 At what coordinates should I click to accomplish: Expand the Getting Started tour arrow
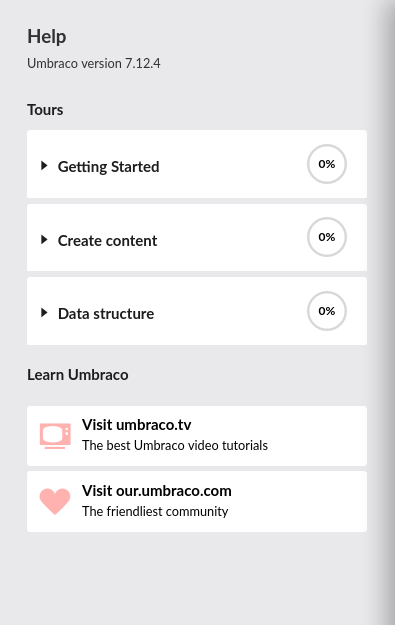[x=44, y=165]
